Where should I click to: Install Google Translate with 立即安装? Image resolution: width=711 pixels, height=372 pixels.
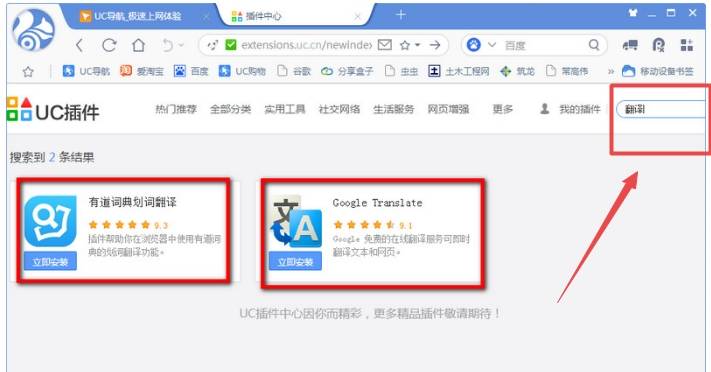(x=295, y=261)
